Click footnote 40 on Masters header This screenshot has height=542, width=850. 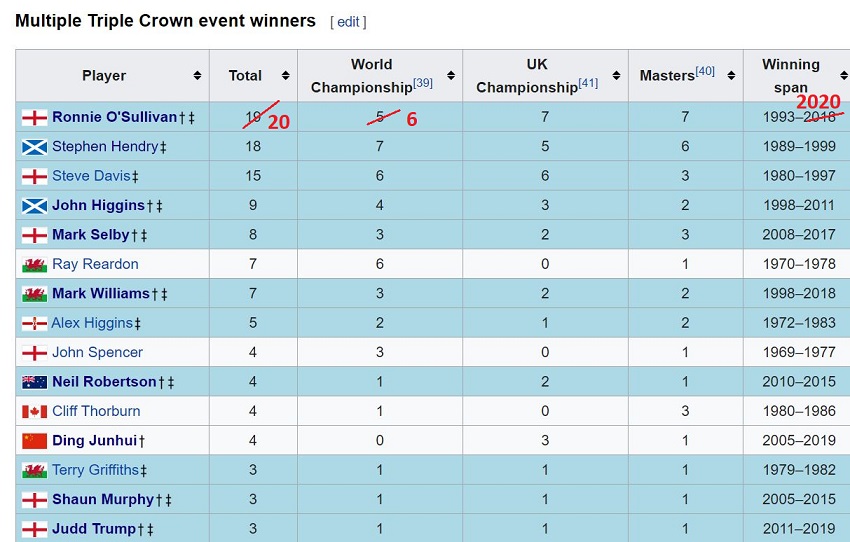tap(705, 71)
